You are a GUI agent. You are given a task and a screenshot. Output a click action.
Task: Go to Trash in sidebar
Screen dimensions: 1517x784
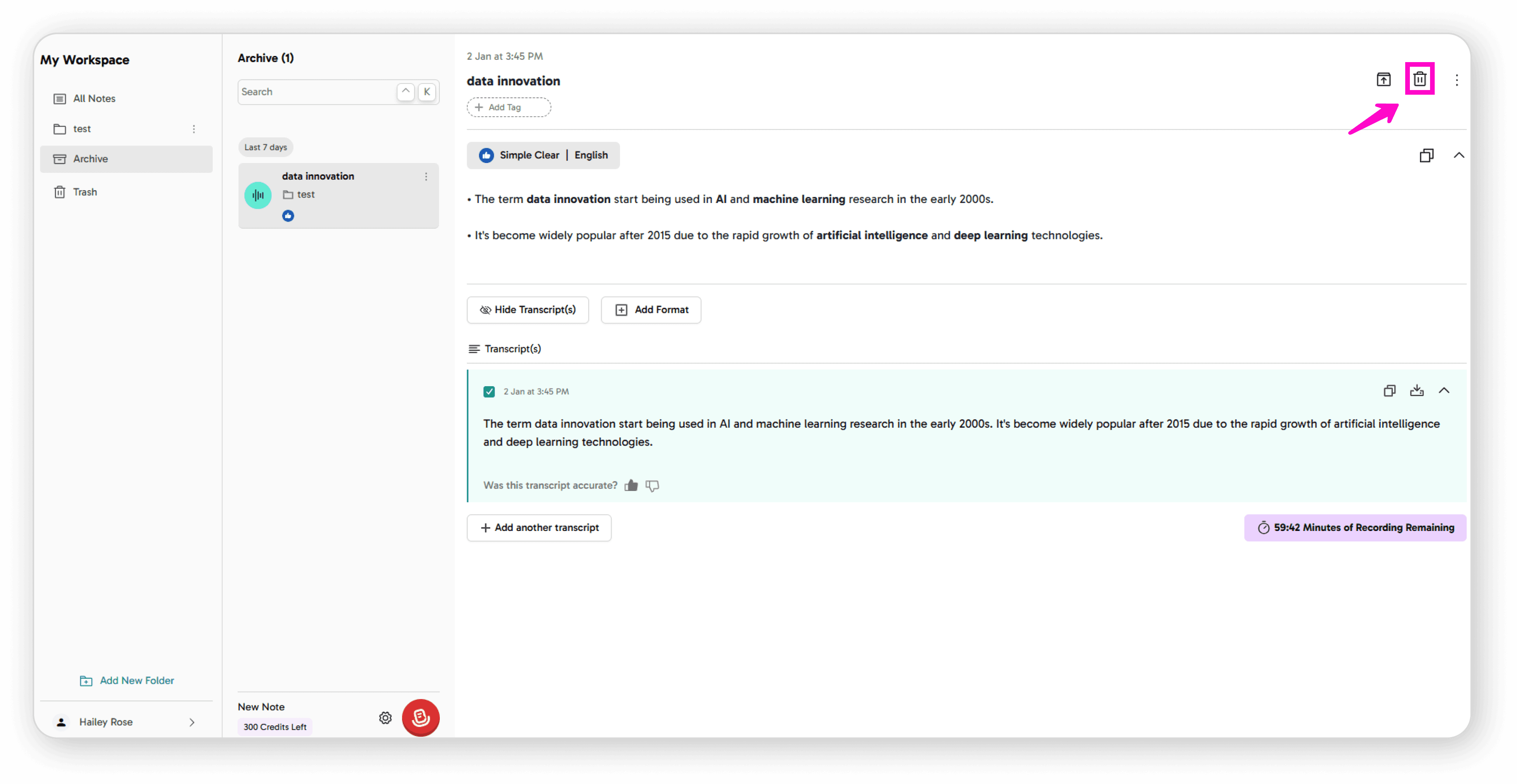pos(85,192)
